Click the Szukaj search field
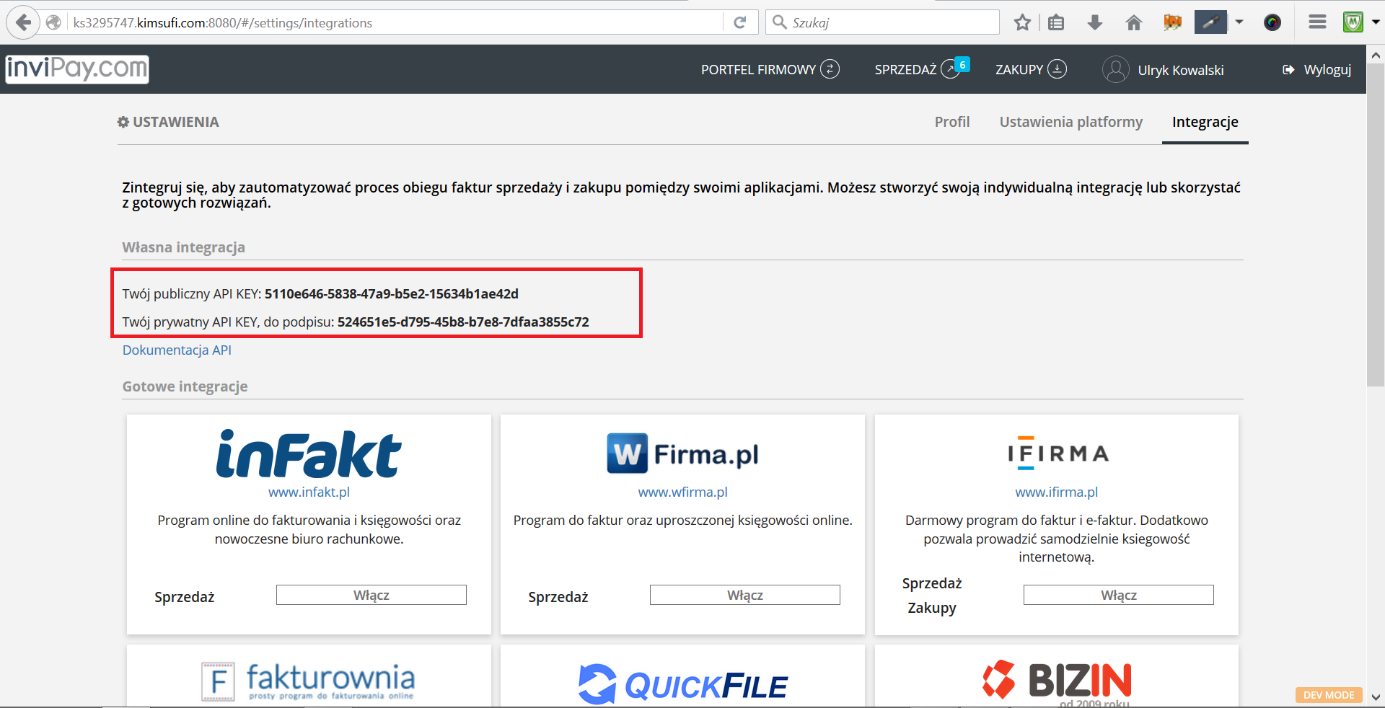Viewport: 1385px width, 708px height. pos(882,22)
